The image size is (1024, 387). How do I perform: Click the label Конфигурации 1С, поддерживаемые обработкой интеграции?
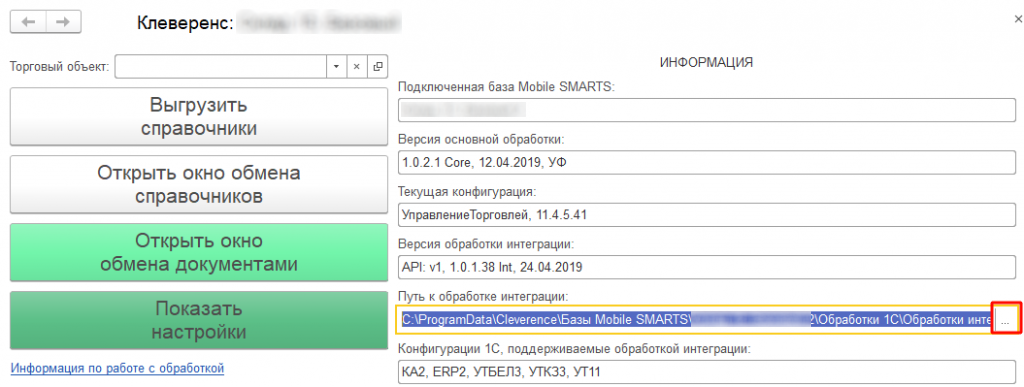click(x=575, y=349)
